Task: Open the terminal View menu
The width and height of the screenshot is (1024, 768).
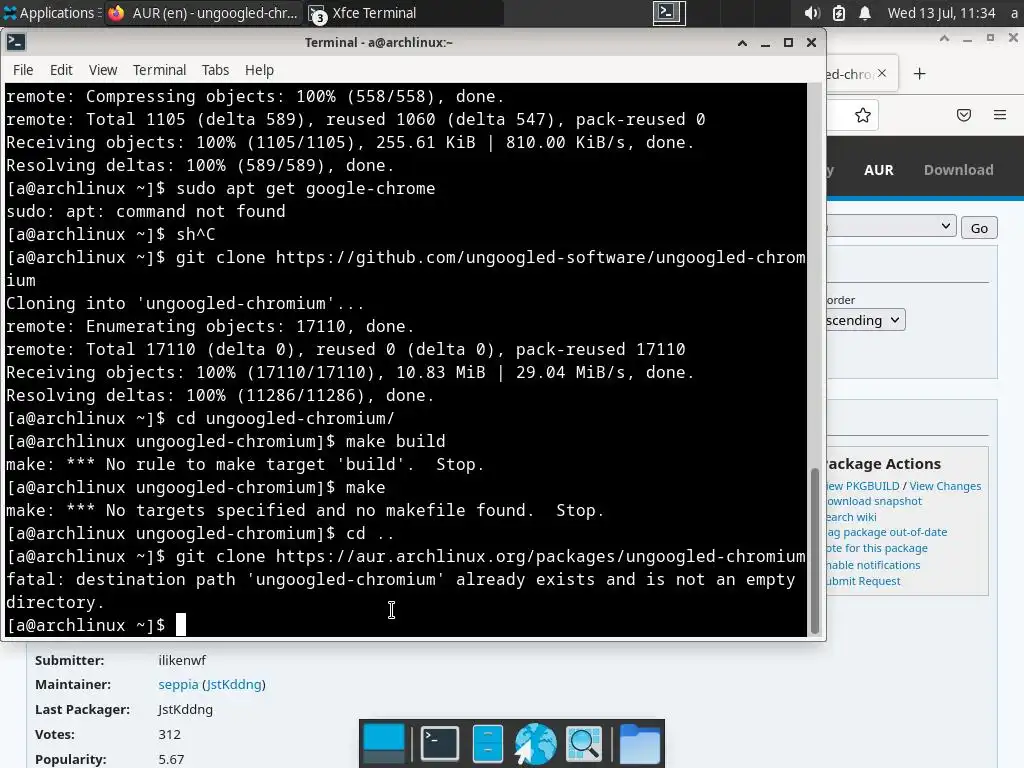Action: coord(103,70)
